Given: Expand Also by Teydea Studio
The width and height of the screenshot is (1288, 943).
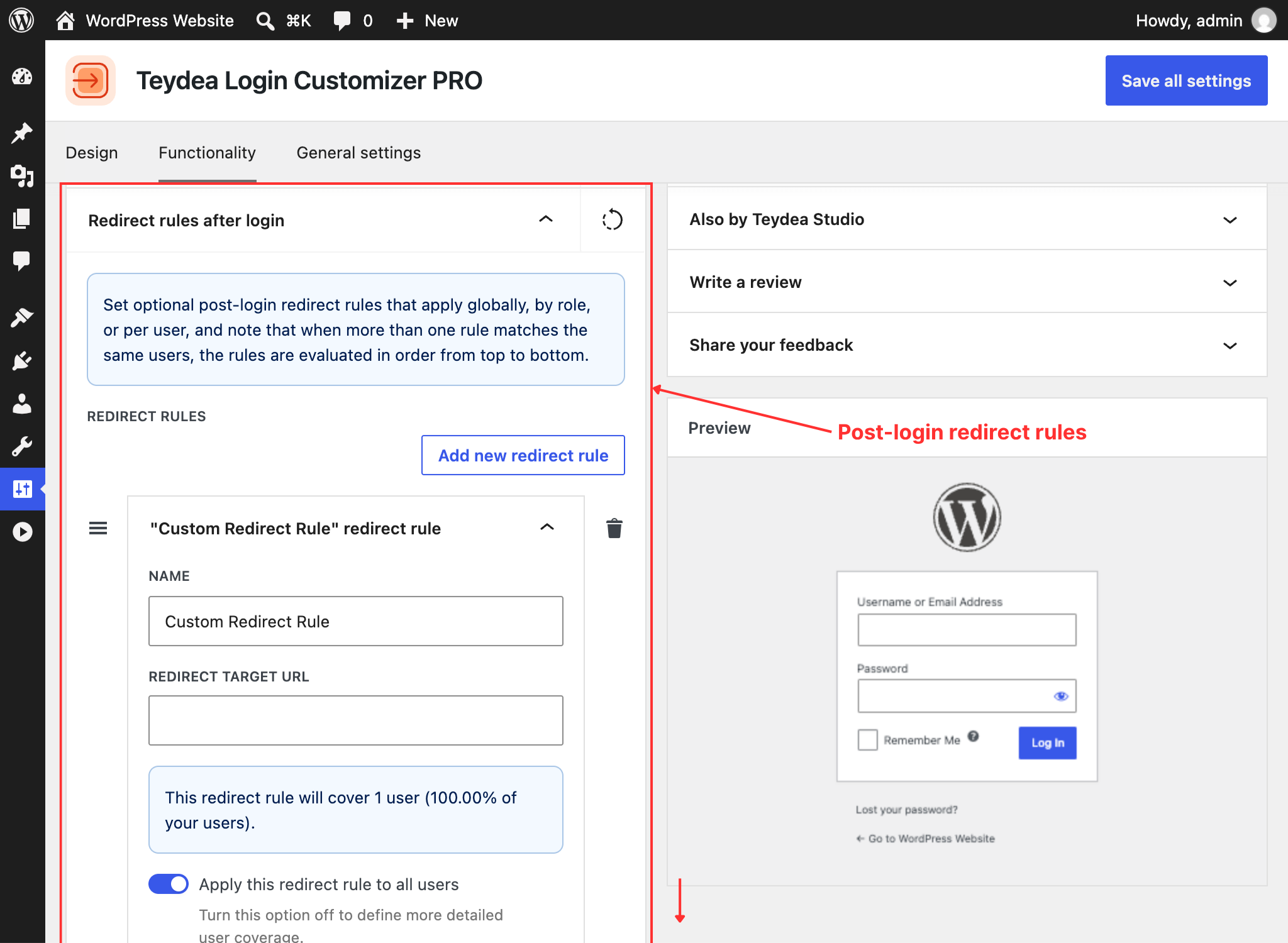Looking at the screenshot, I should (x=967, y=219).
